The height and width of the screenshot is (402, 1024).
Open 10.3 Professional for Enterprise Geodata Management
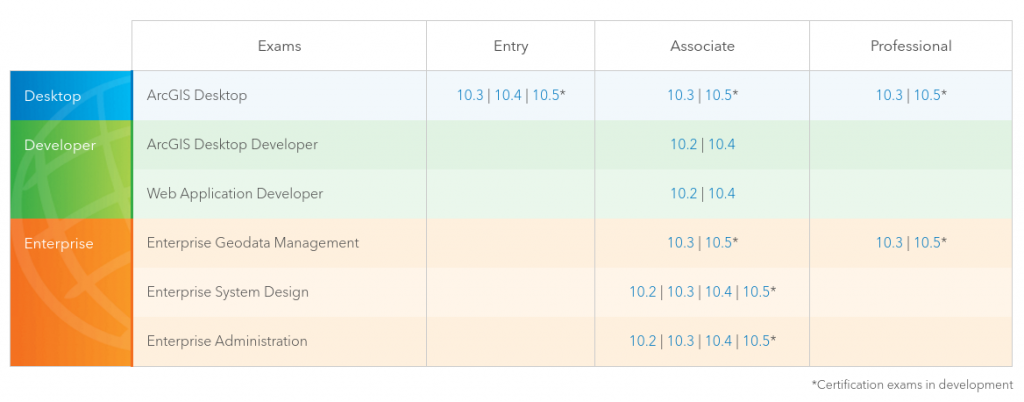click(889, 243)
